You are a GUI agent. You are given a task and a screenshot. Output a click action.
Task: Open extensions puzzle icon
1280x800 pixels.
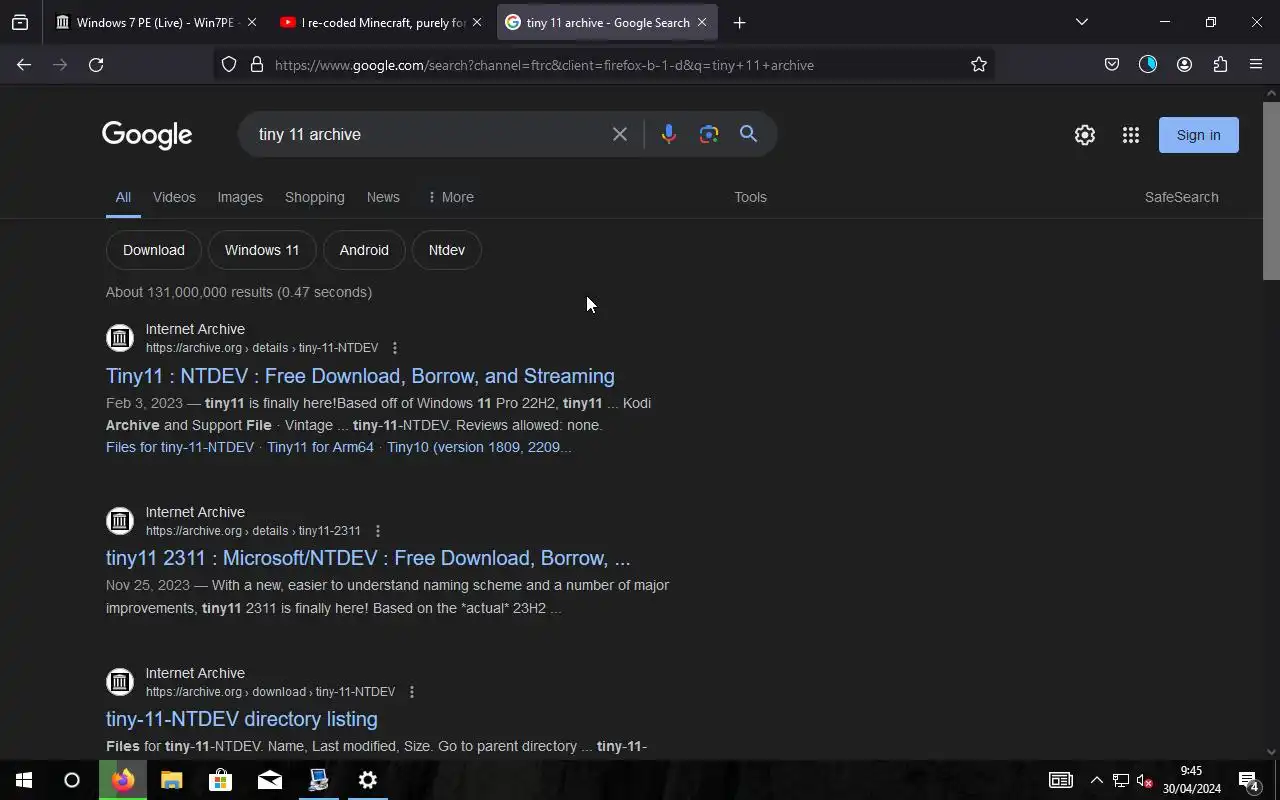1220,65
